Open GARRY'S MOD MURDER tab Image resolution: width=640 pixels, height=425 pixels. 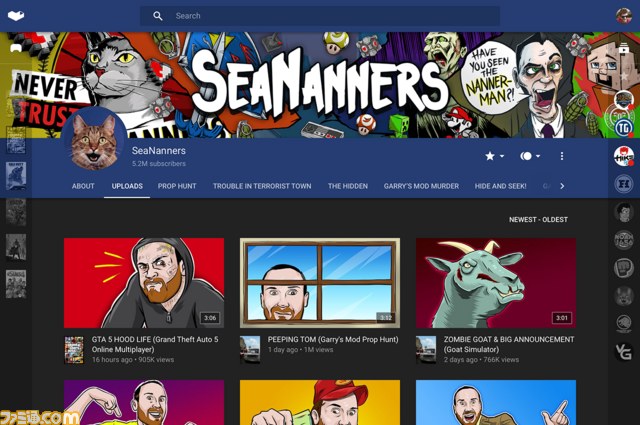pos(421,186)
